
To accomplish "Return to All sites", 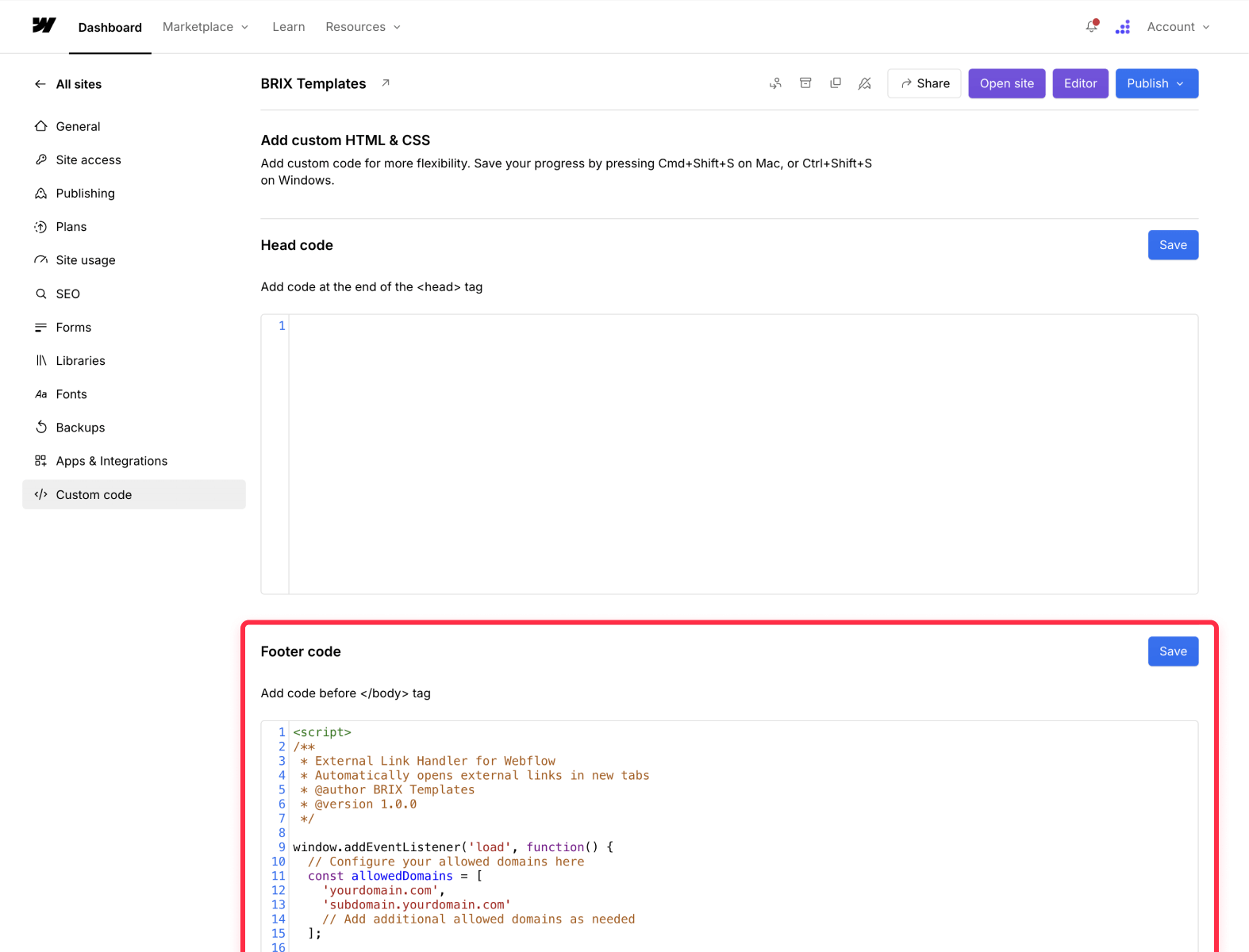I will tap(79, 84).
